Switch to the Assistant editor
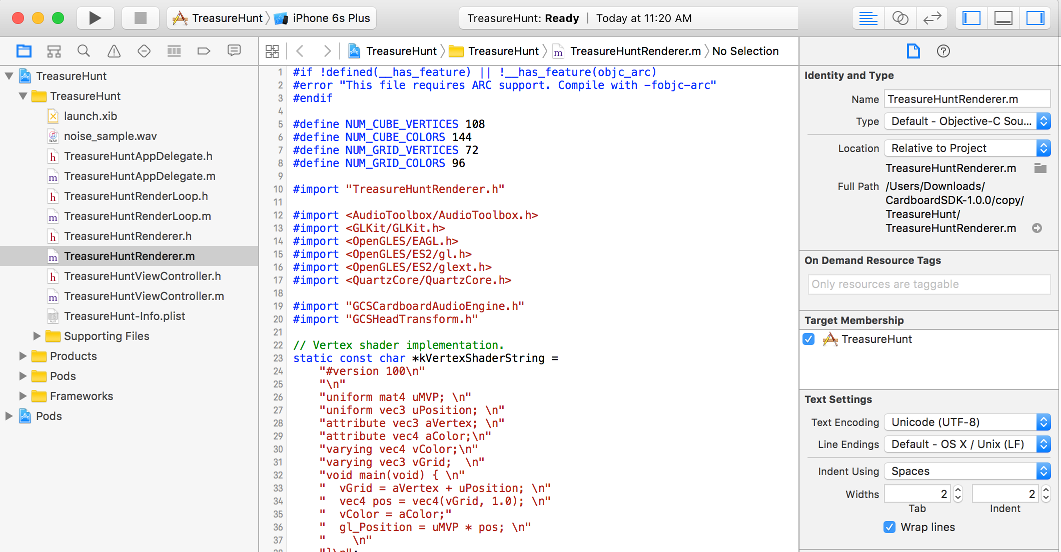 [x=900, y=18]
